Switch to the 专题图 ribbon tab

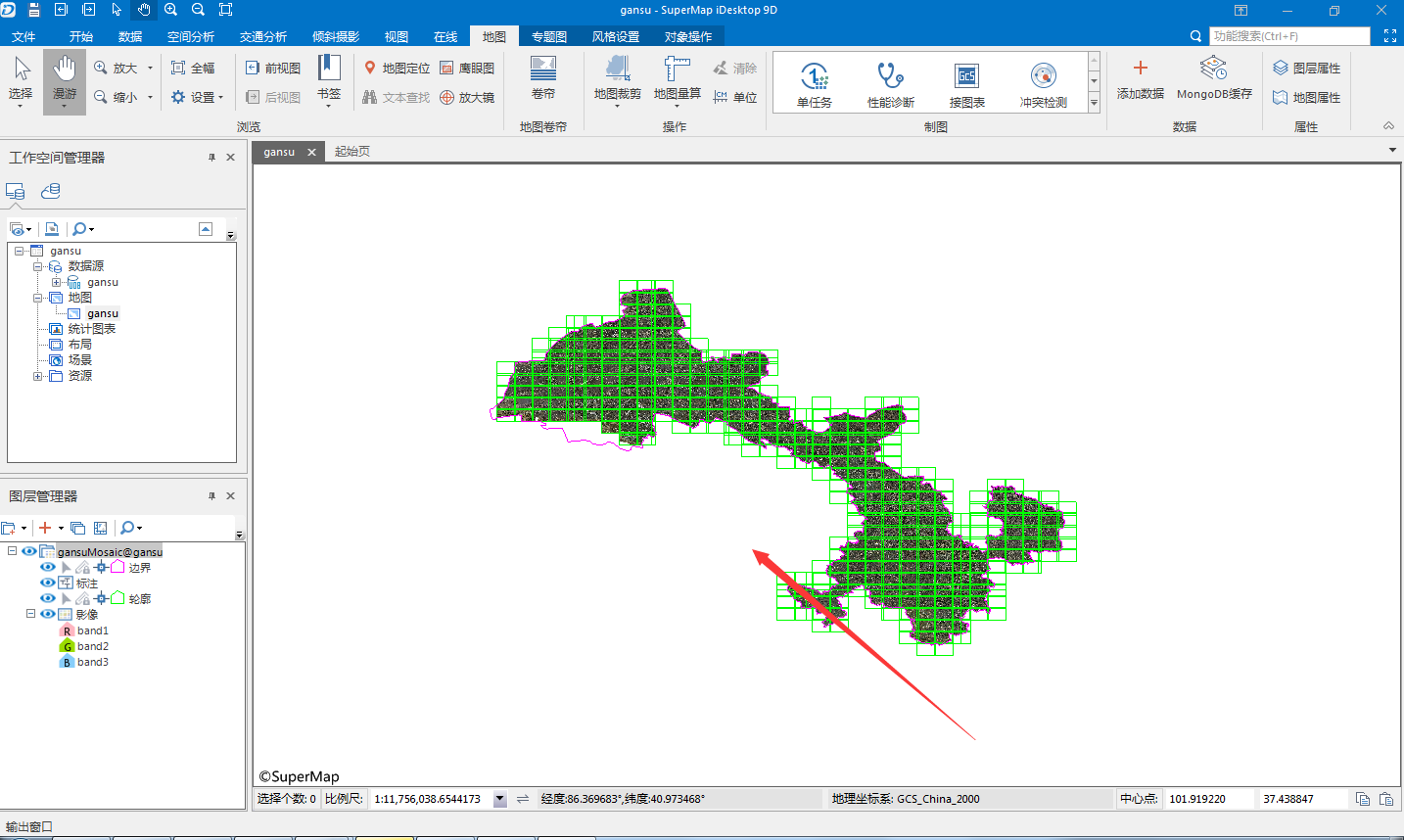click(x=549, y=36)
